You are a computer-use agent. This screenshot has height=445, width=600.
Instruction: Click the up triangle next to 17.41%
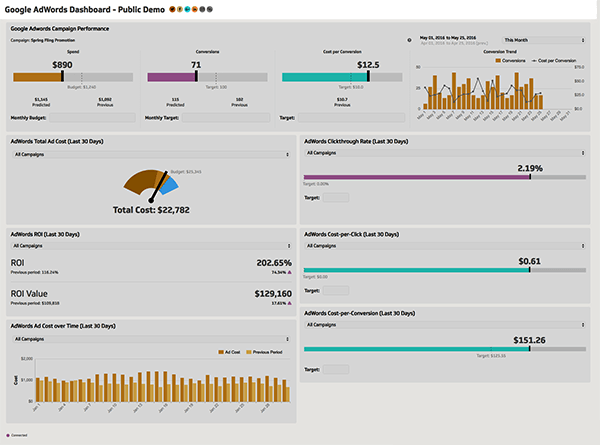(290, 303)
